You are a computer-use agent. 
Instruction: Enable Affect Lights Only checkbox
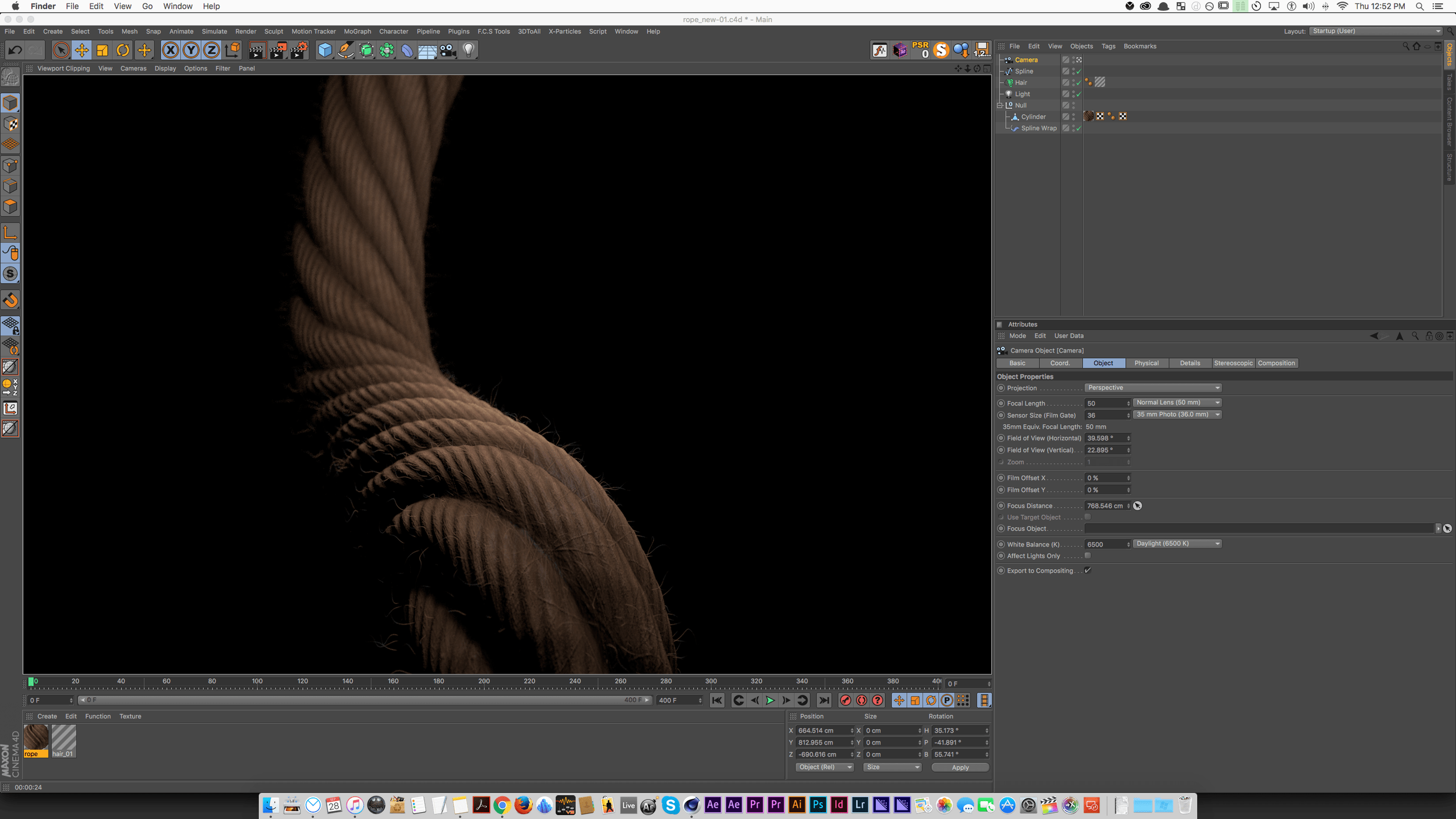[1087, 556]
